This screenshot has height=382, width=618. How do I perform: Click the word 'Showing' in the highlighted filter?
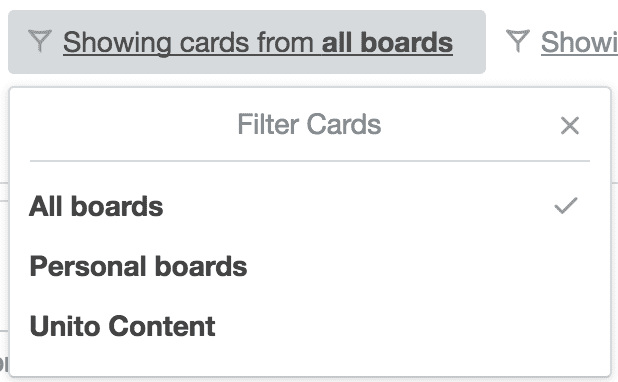[117, 43]
